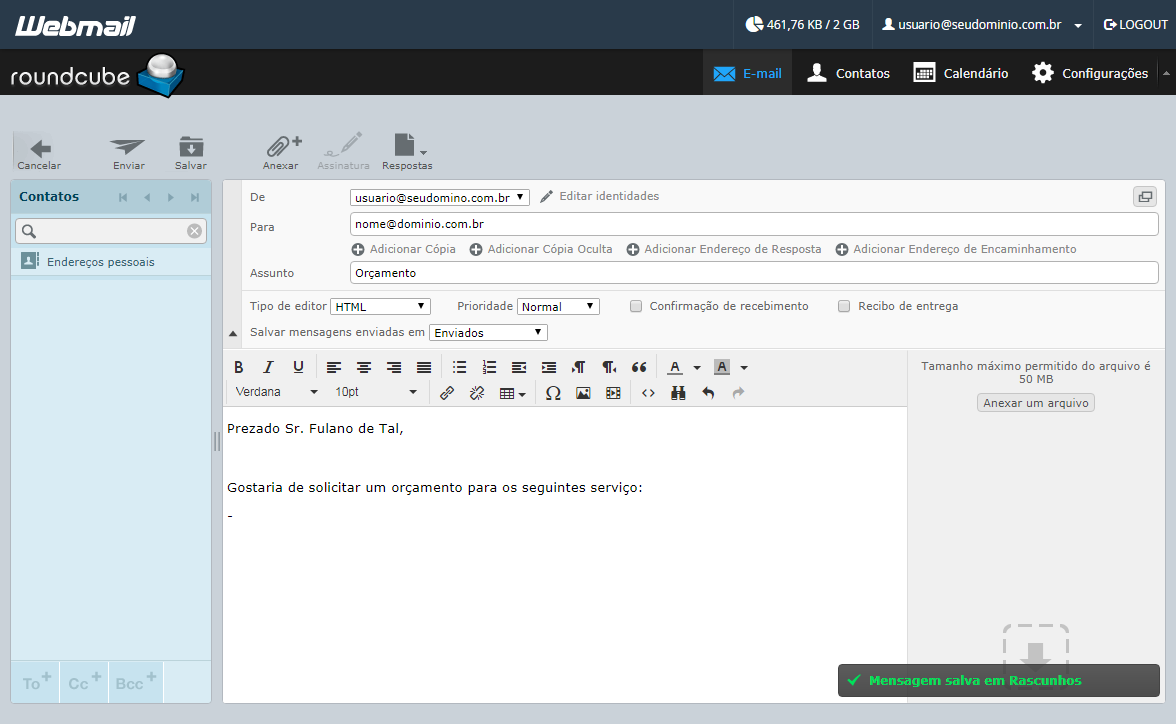Click the blockquote quotation marks icon
1176x724 pixels.
tap(639, 367)
